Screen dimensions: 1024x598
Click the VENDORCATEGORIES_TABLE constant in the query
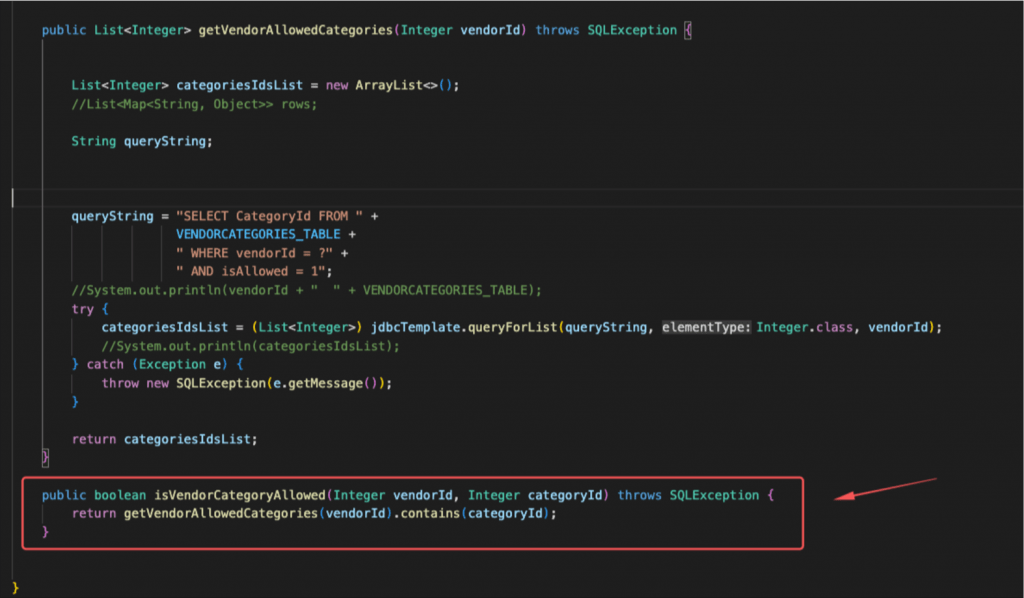pos(258,234)
